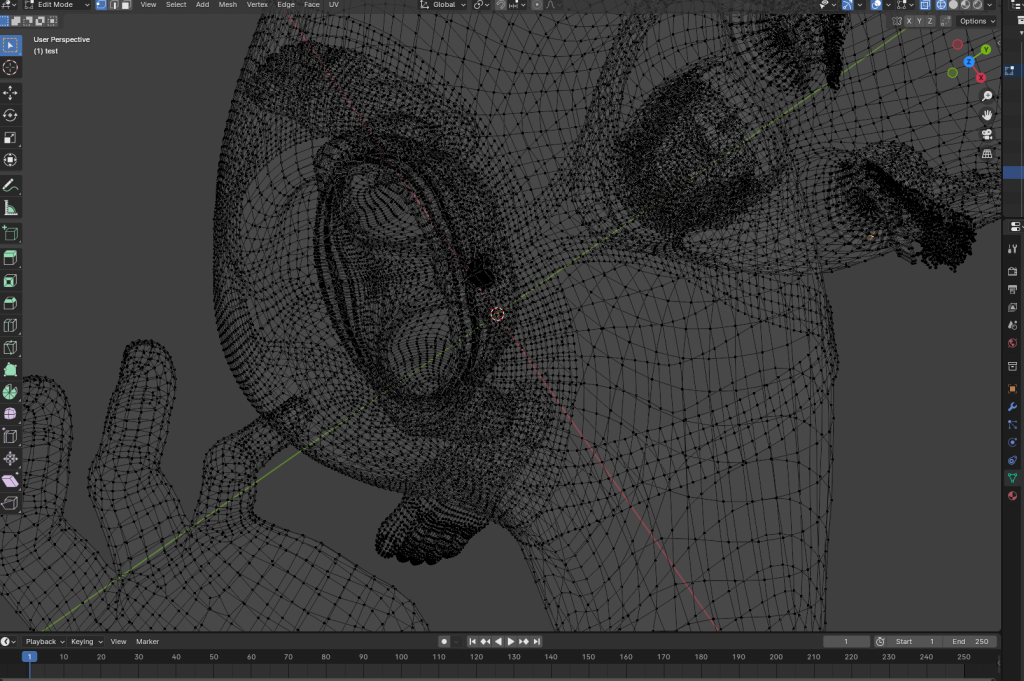The height and width of the screenshot is (681, 1024).
Task: Select the Extrude Region tool
Action: pos(10,258)
